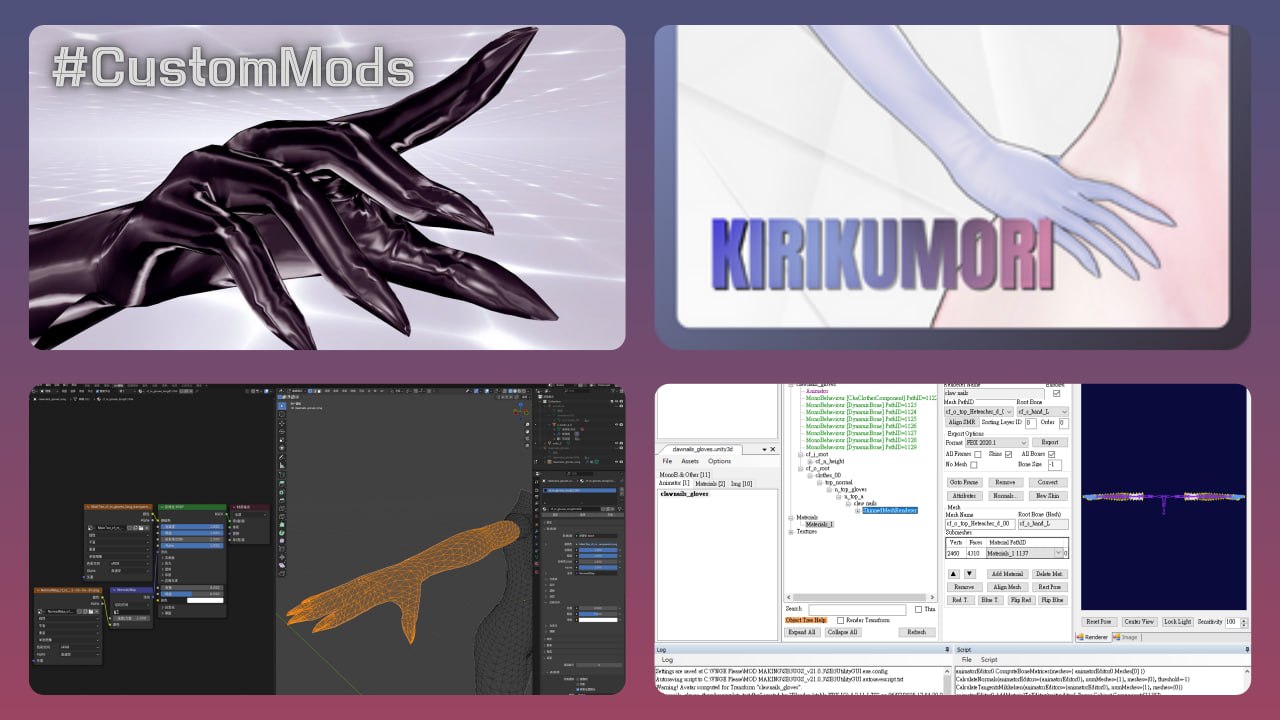Collapse the cf_o_root tree node

[x=800, y=468]
